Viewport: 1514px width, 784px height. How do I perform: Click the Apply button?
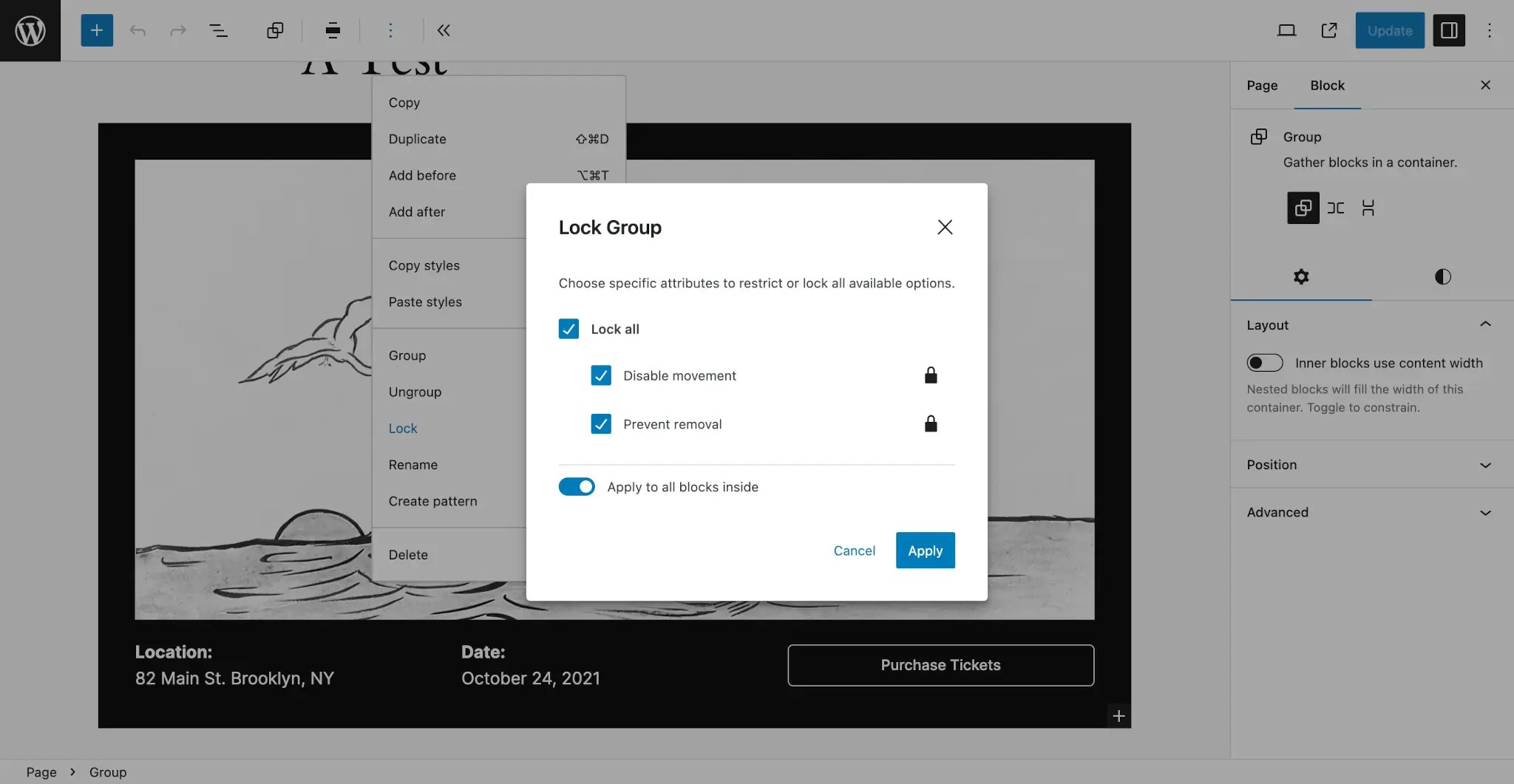pos(924,550)
